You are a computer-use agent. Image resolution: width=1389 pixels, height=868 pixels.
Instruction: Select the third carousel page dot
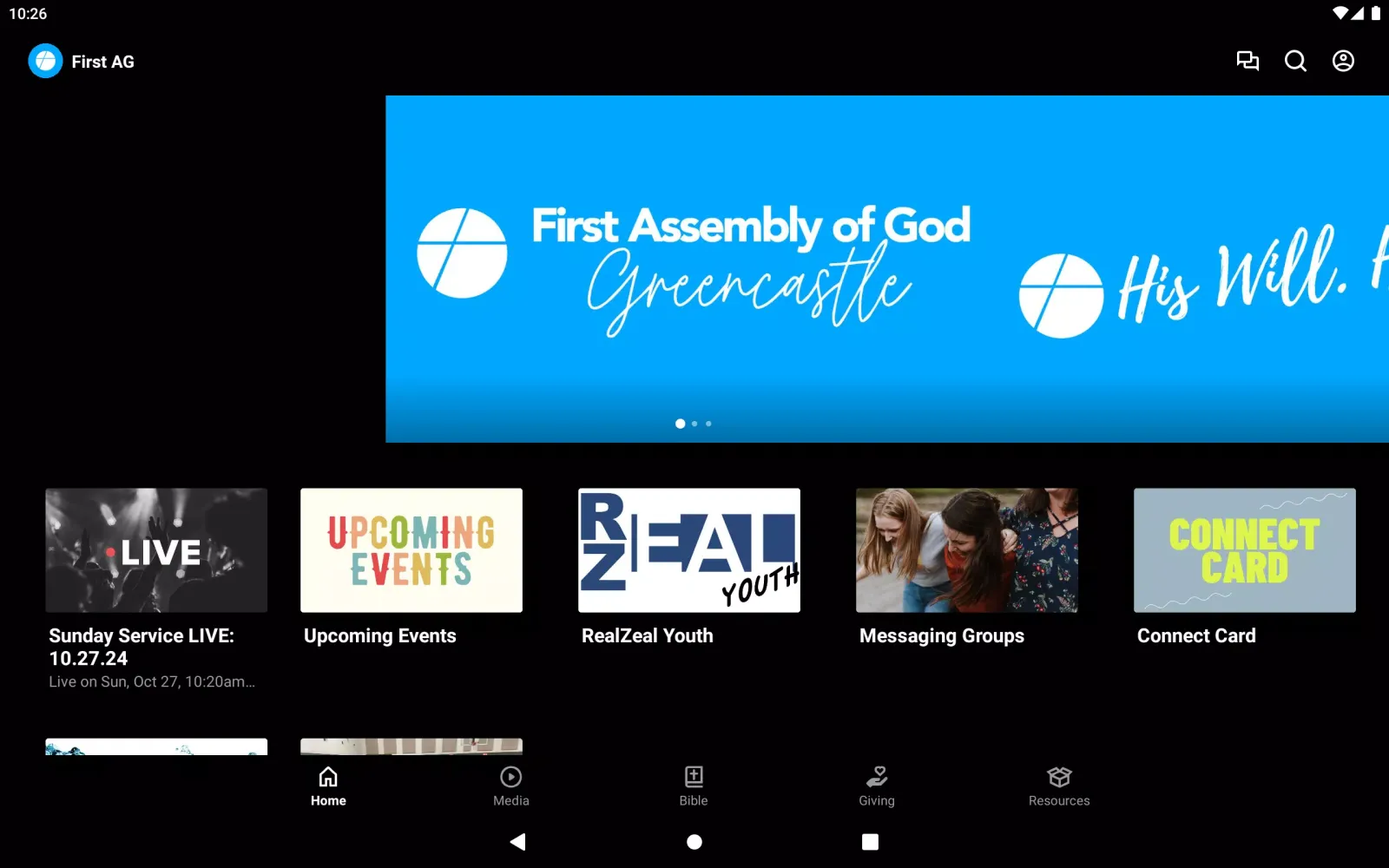pyautogui.click(x=708, y=424)
